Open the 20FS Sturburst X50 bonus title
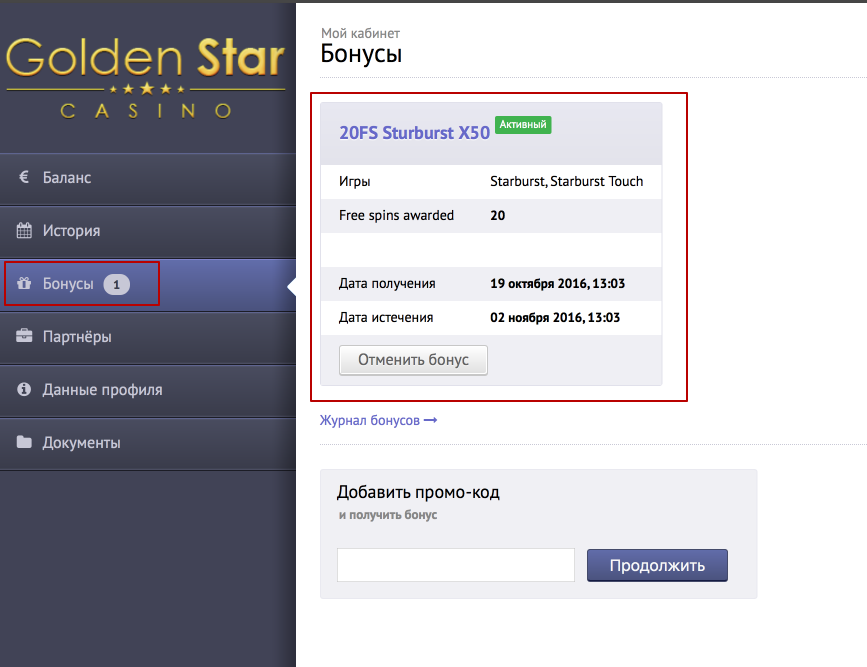This screenshot has height=667, width=867. pos(414,133)
